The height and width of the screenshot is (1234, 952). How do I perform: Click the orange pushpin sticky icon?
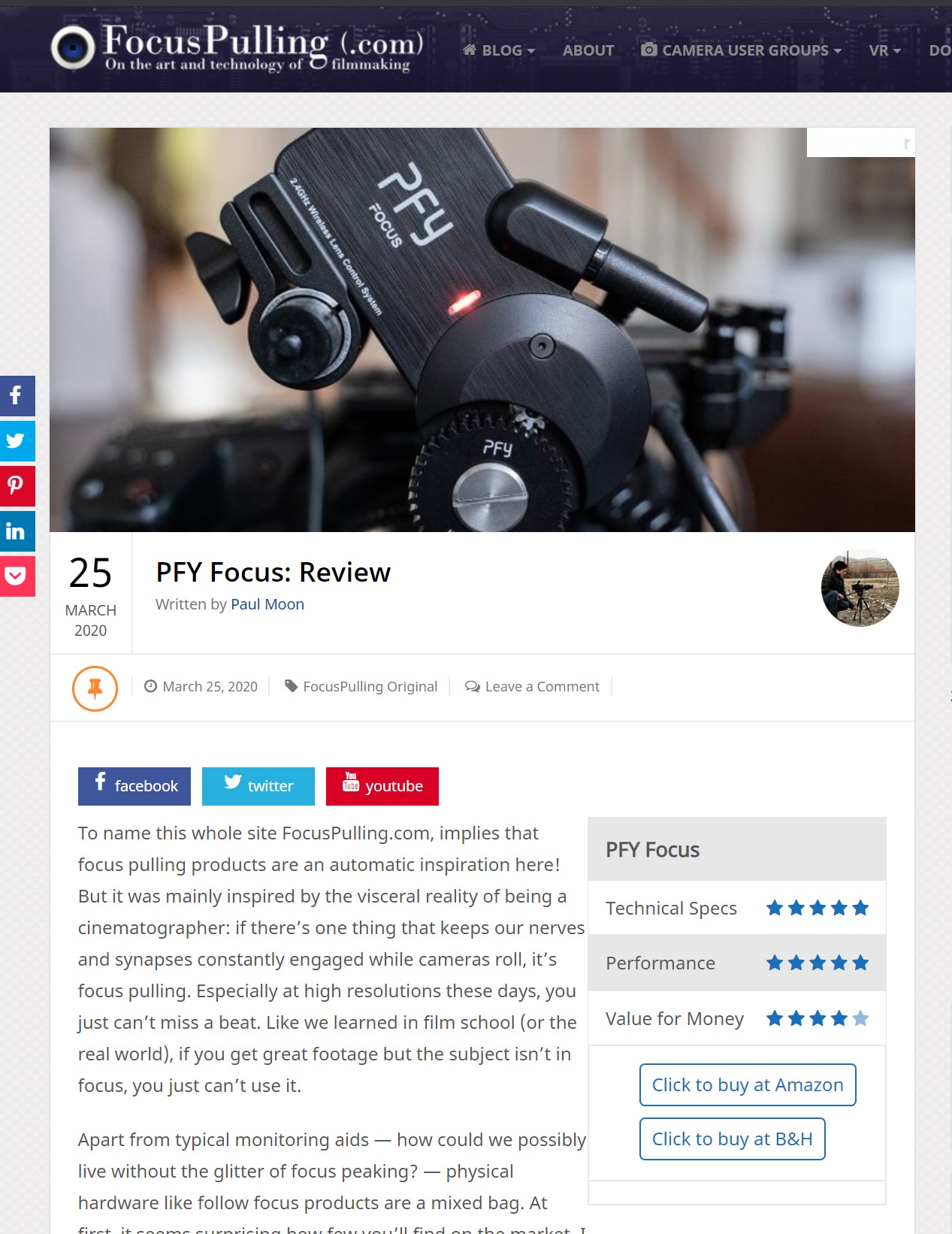pyautogui.click(x=95, y=688)
